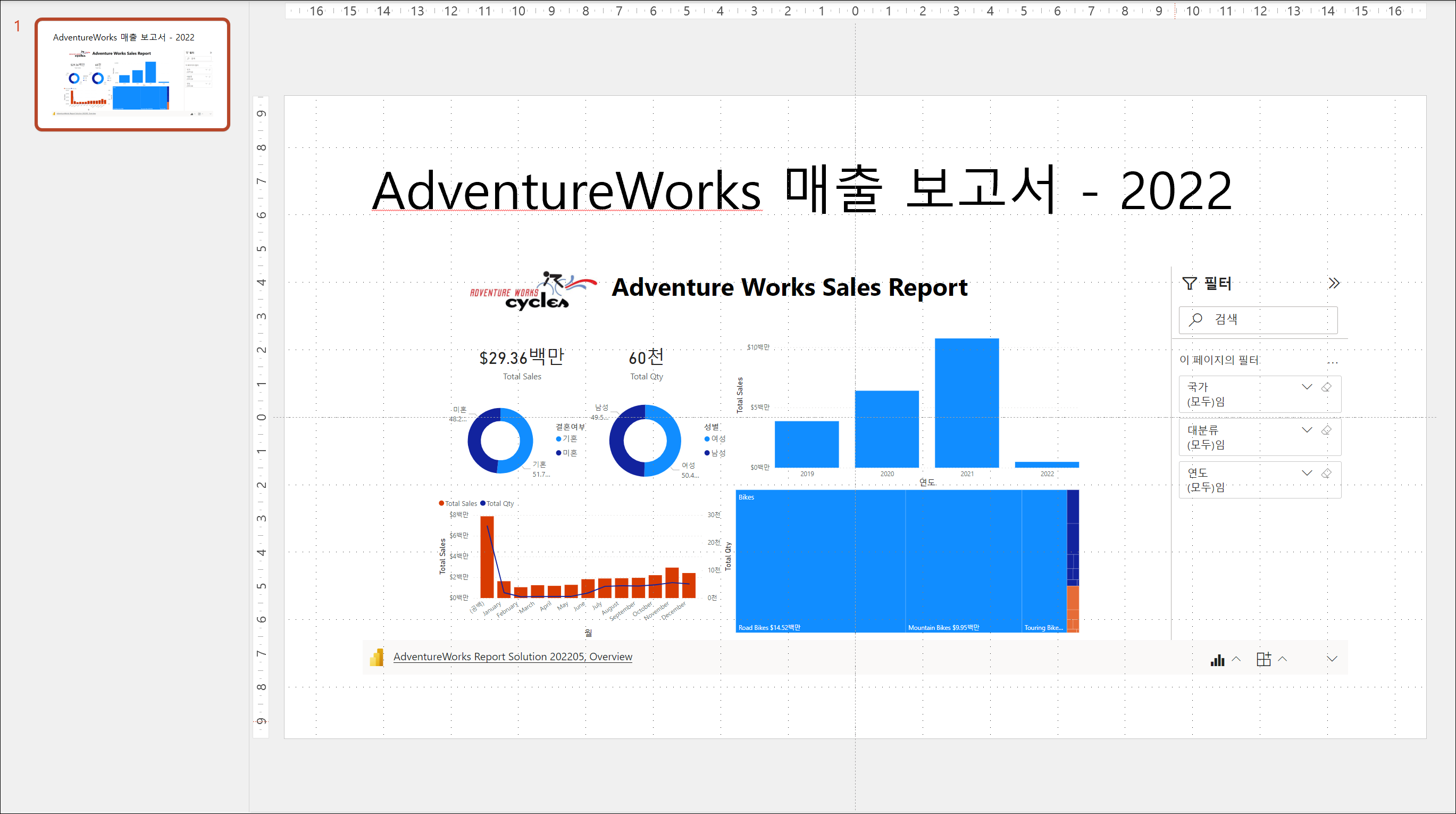Click the Road Bikes treemap tile

coord(819,560)
